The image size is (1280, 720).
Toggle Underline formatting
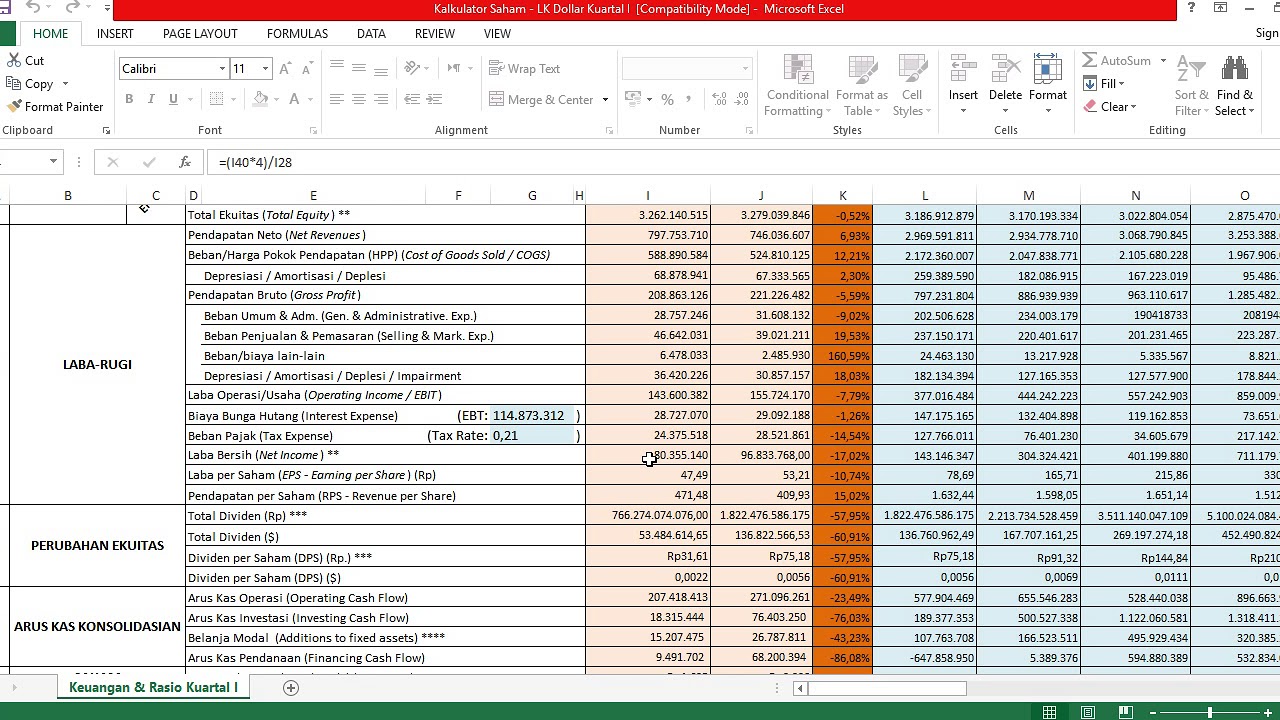point(173,99)
